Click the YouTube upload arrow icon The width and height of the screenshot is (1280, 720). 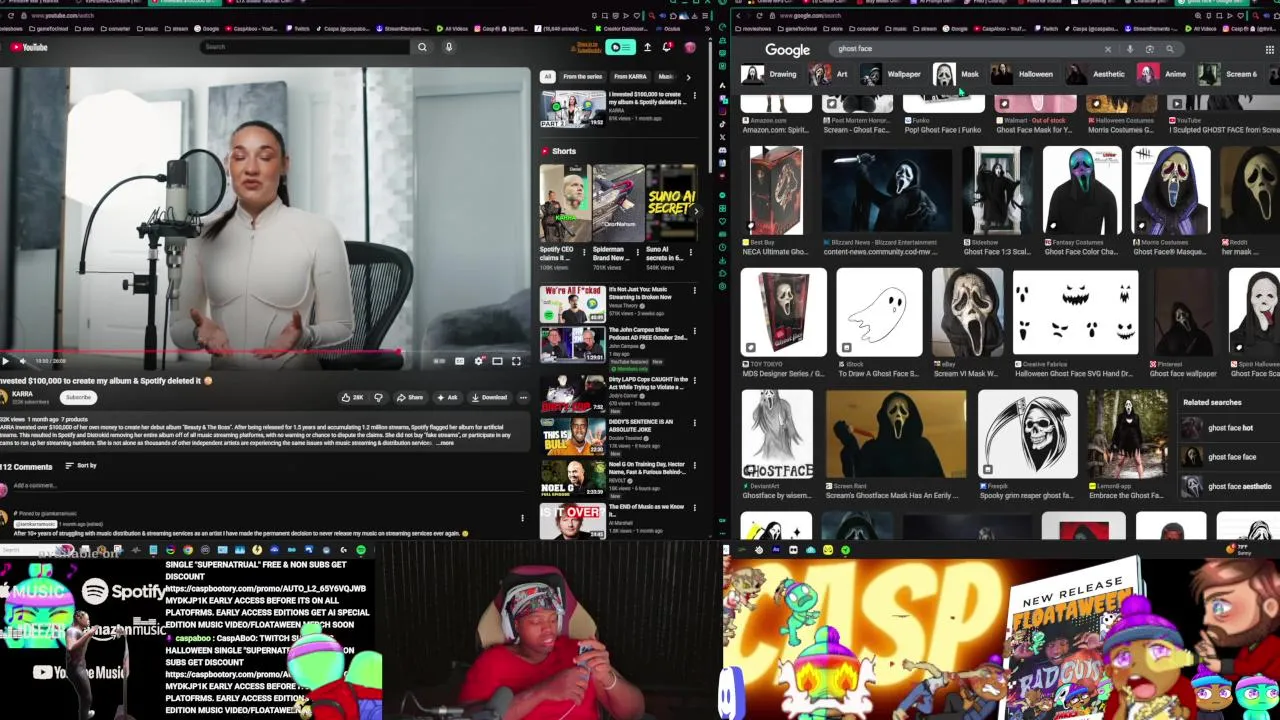coord(647,47)
